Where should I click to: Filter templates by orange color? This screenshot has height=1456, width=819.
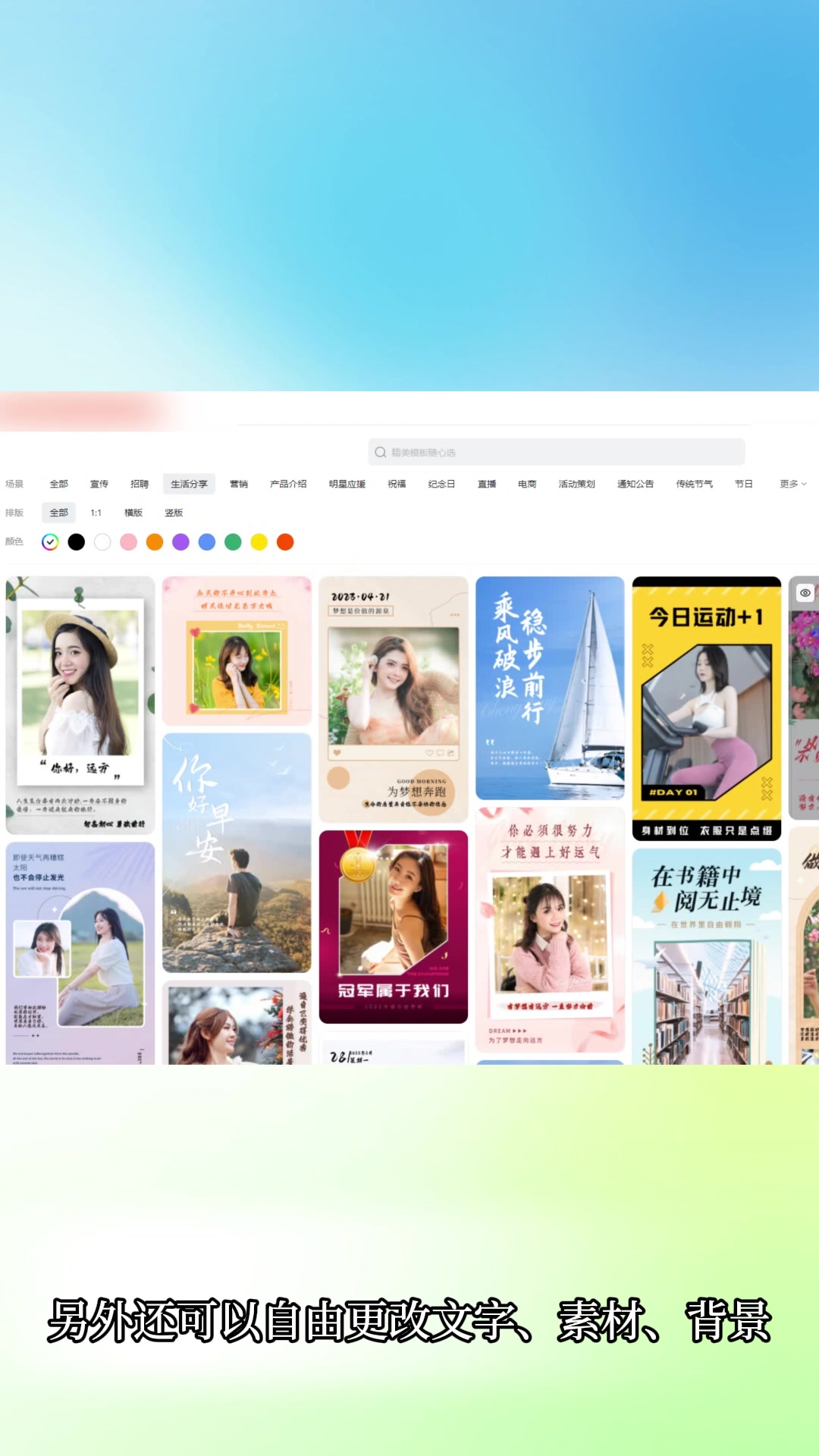[x=155, y=542]
